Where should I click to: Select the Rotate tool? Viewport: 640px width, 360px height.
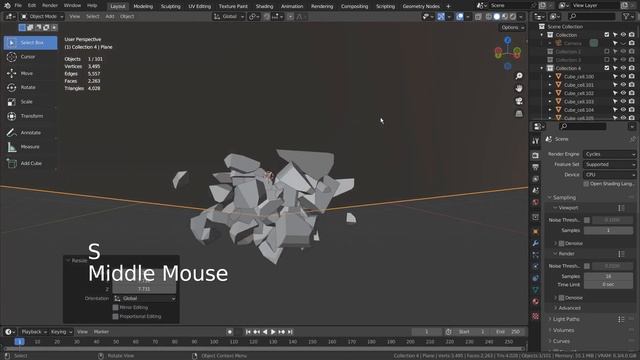[28, 87]
